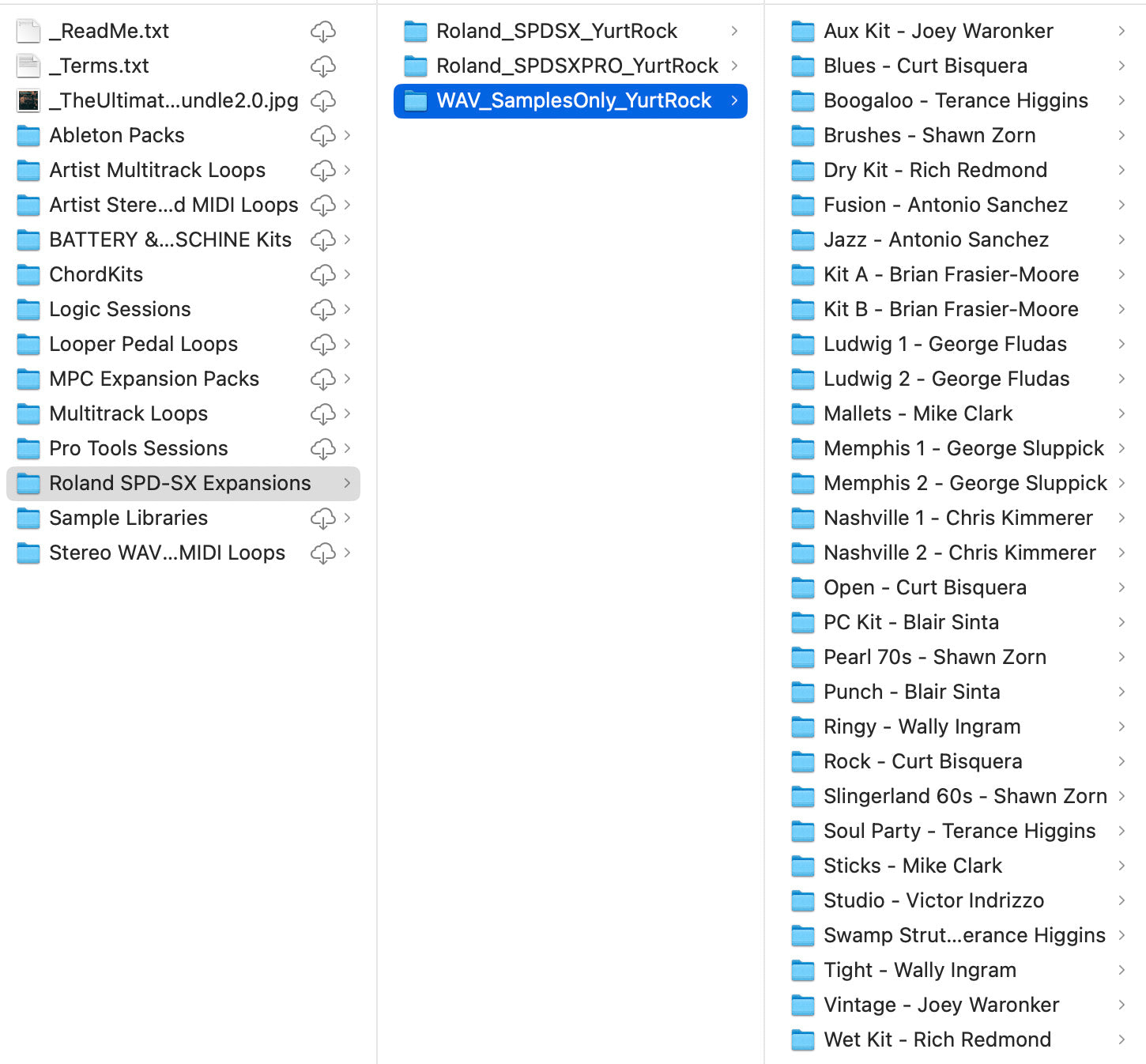Click the folder icon of Ableton Packs
This screenshot has width=1146, height=1064.
pyautogui.click(x=28, y=135)
